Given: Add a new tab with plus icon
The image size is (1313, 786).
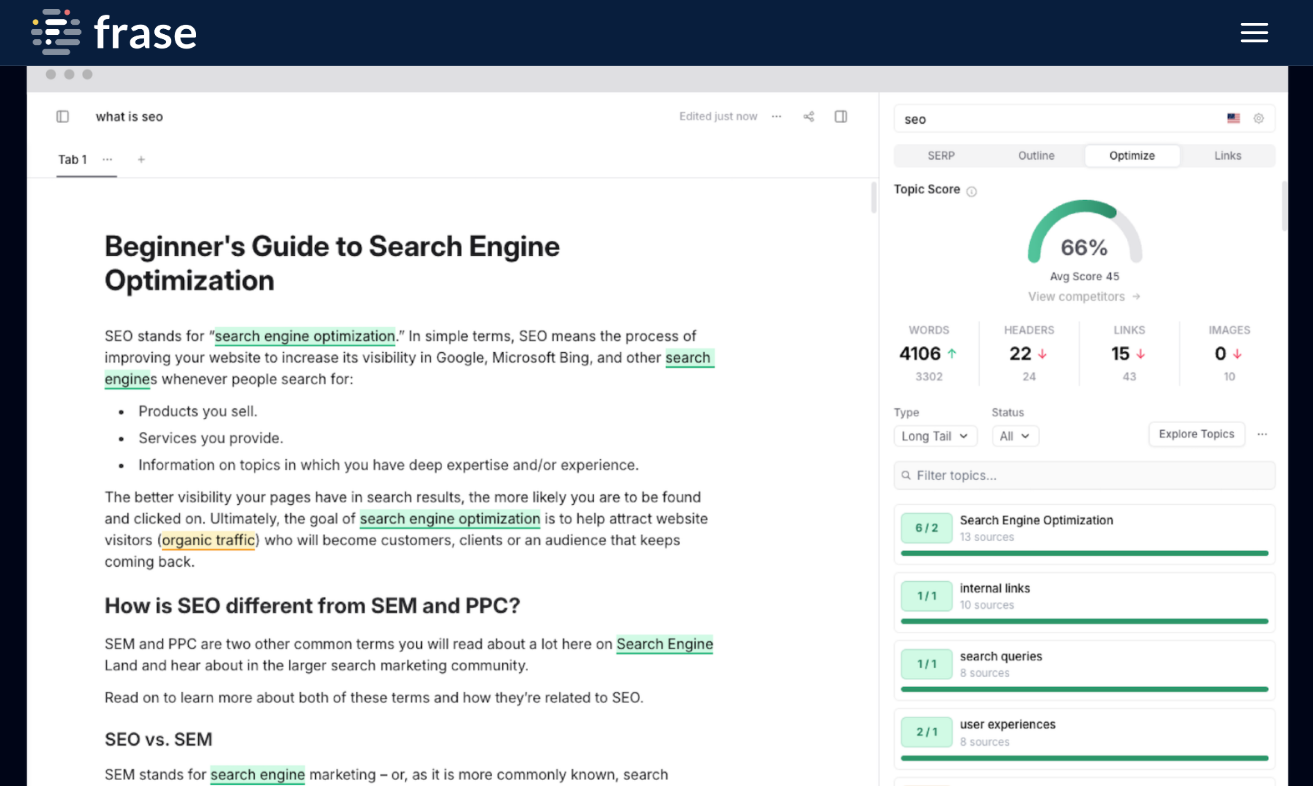Looking at the screenshot, I should pyautogui.click(x=141, y=159).
